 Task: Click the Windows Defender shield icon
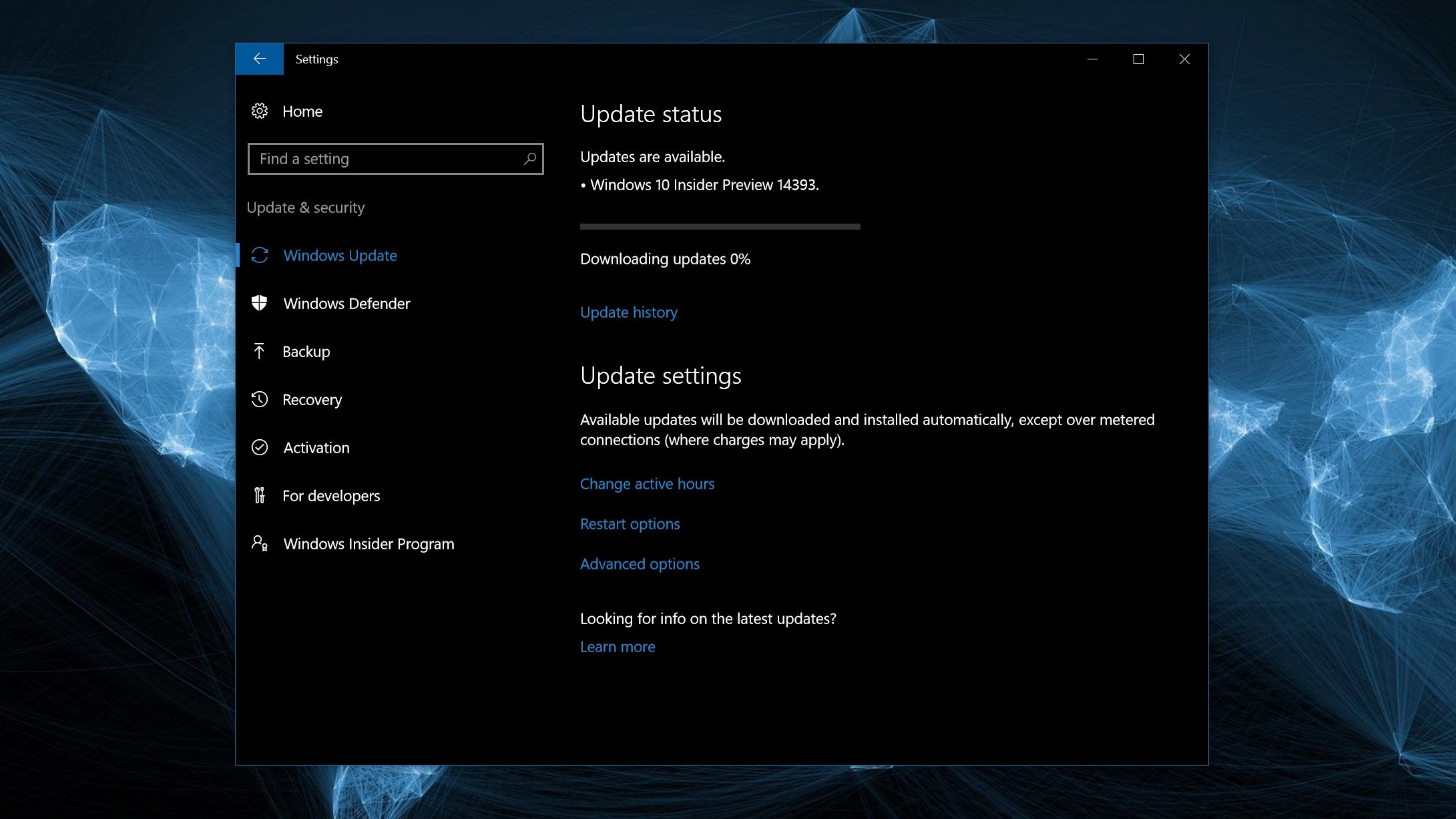pyautogui.click(x=260, y=304)
